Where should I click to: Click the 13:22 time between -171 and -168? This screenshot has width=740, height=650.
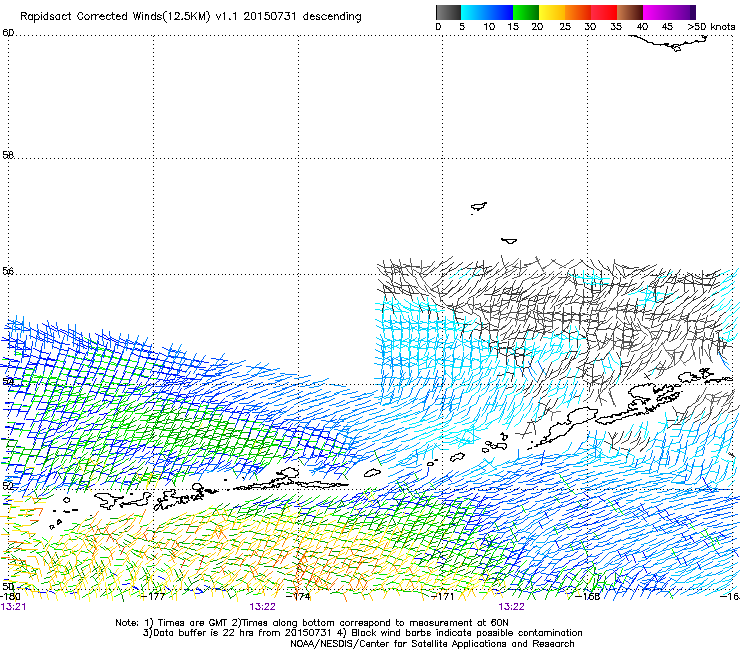(512, 606)
